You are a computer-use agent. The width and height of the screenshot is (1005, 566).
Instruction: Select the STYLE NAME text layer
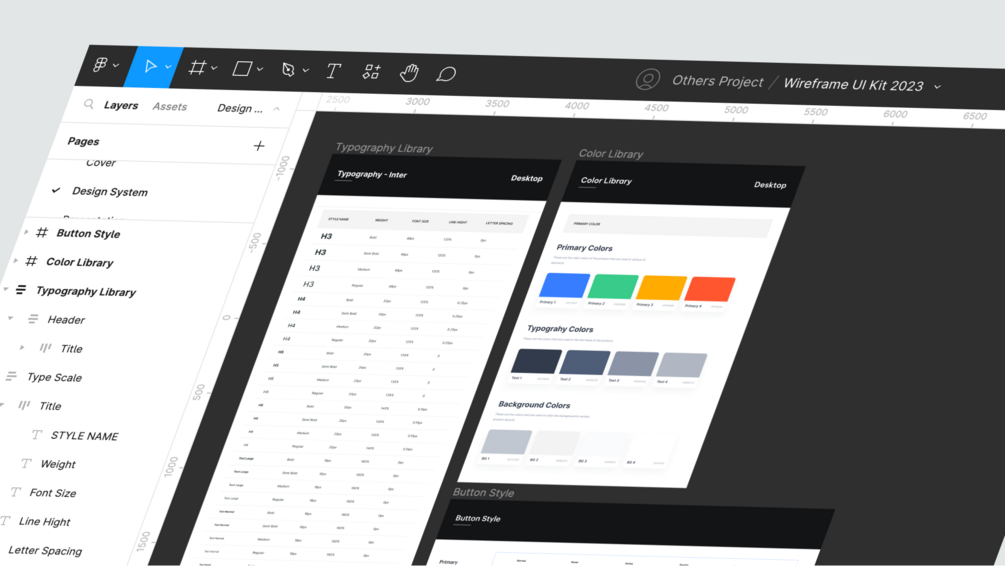(x=85, y=436)
